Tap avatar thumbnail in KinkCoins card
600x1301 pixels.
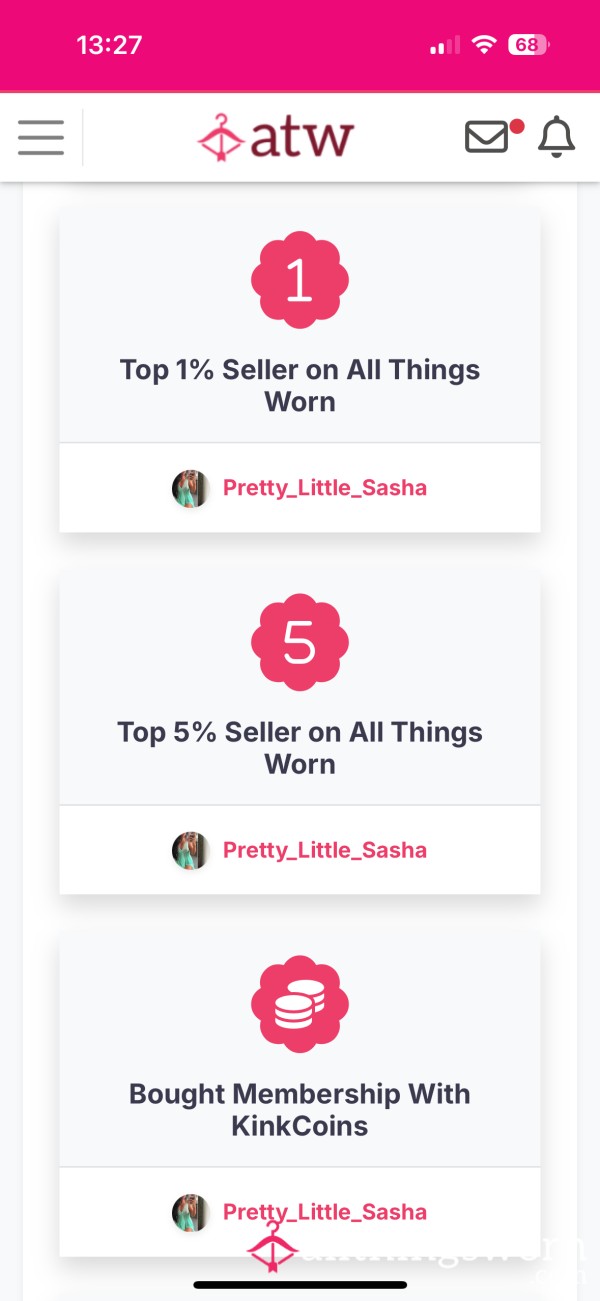click(191, 1213)
